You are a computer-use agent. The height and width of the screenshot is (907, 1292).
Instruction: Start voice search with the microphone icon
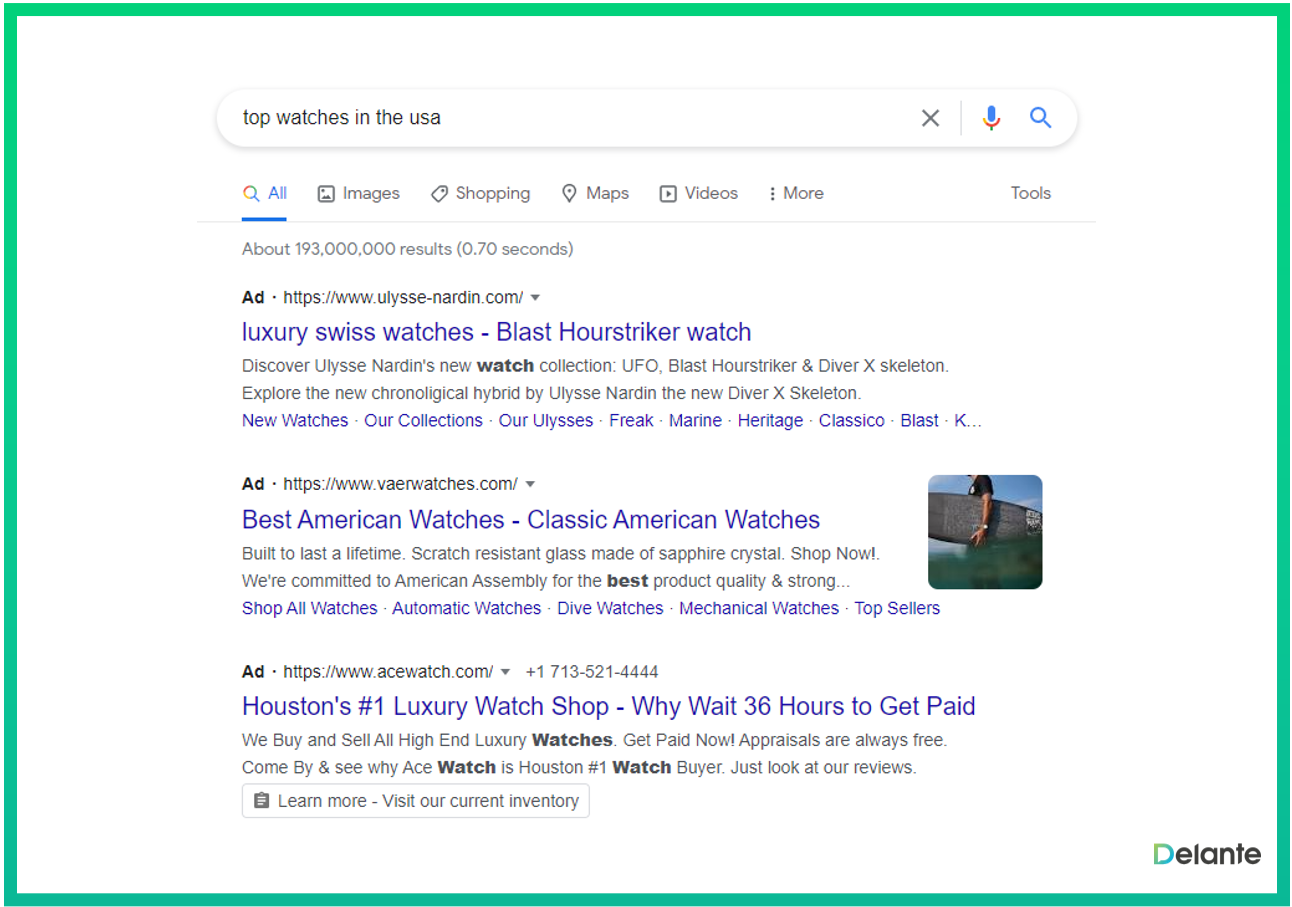click(x=991, y=118)
